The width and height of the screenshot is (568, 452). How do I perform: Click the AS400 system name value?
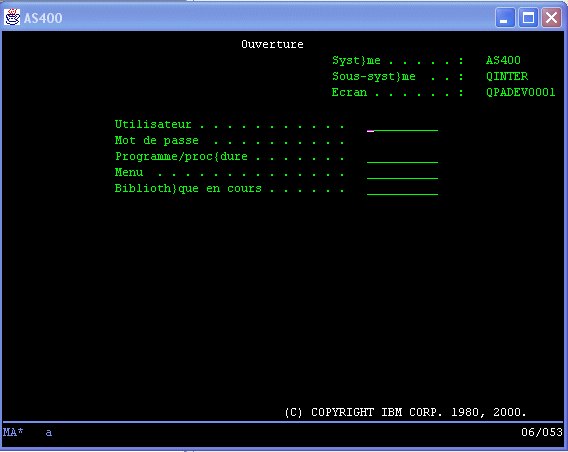[503, 60]
